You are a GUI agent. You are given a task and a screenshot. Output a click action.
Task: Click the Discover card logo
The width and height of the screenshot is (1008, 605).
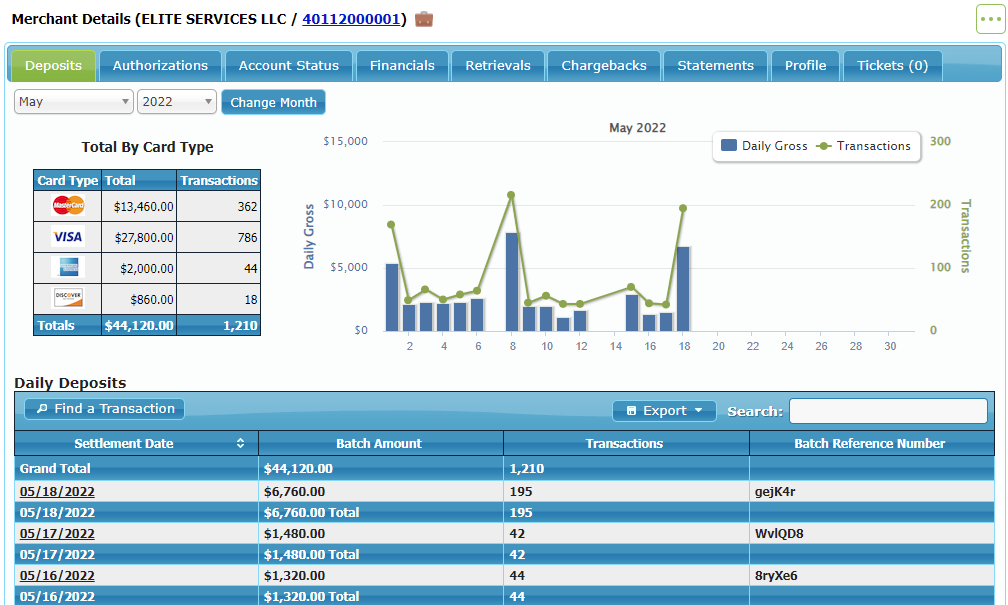[x=68, y=298]
